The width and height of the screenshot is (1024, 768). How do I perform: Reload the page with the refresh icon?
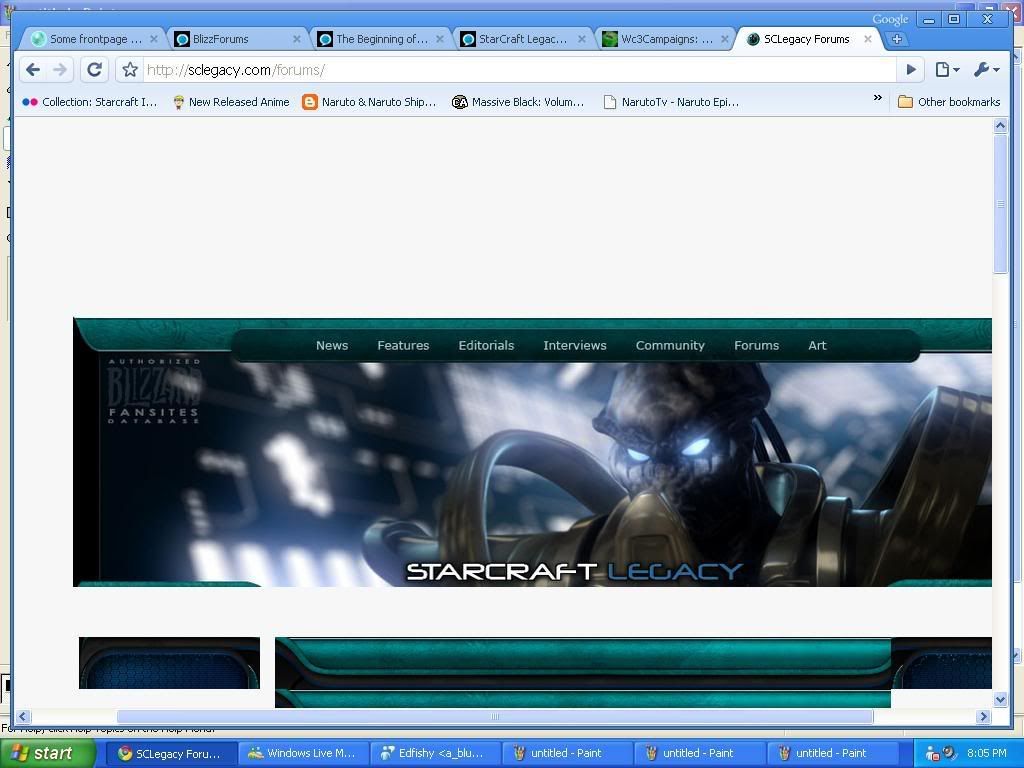(95, 70)
